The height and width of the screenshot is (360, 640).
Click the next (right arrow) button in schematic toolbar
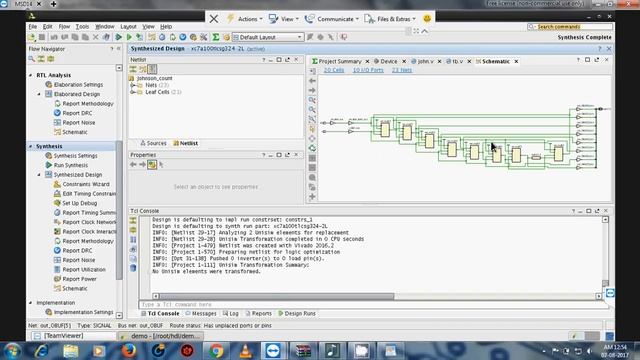click(x=312, y=90)
